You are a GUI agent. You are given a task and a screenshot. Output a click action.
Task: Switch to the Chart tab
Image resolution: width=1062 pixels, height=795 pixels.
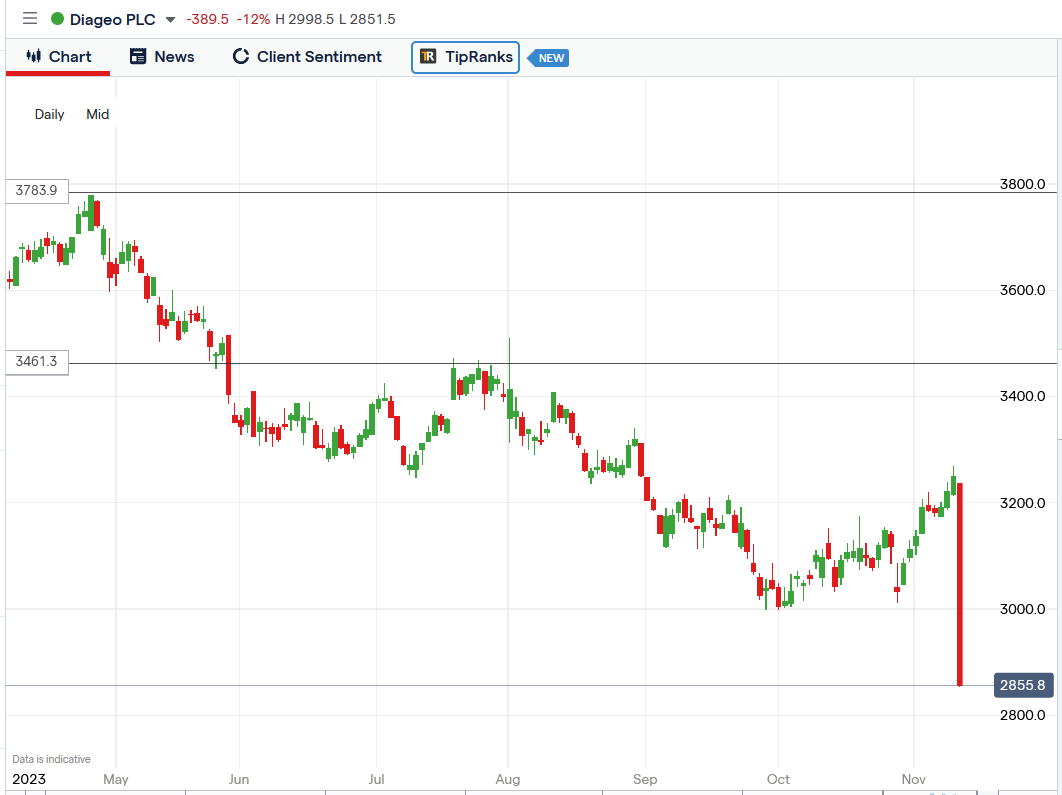(x=58, y=57)
